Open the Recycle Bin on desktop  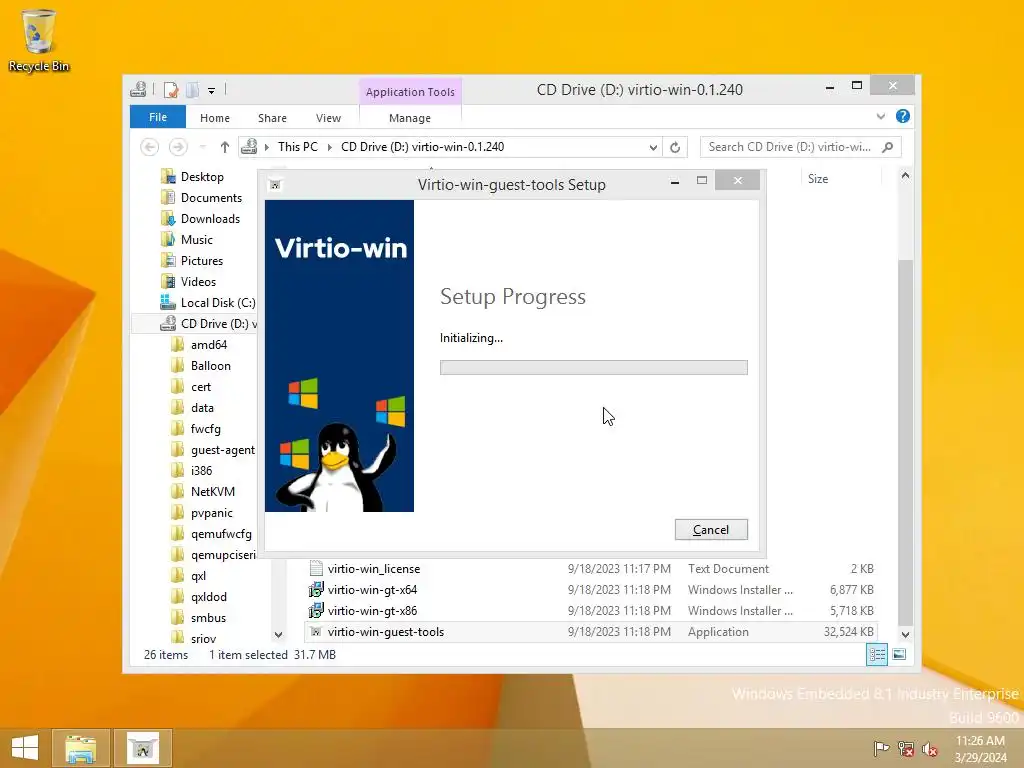[x=39, y=40]
